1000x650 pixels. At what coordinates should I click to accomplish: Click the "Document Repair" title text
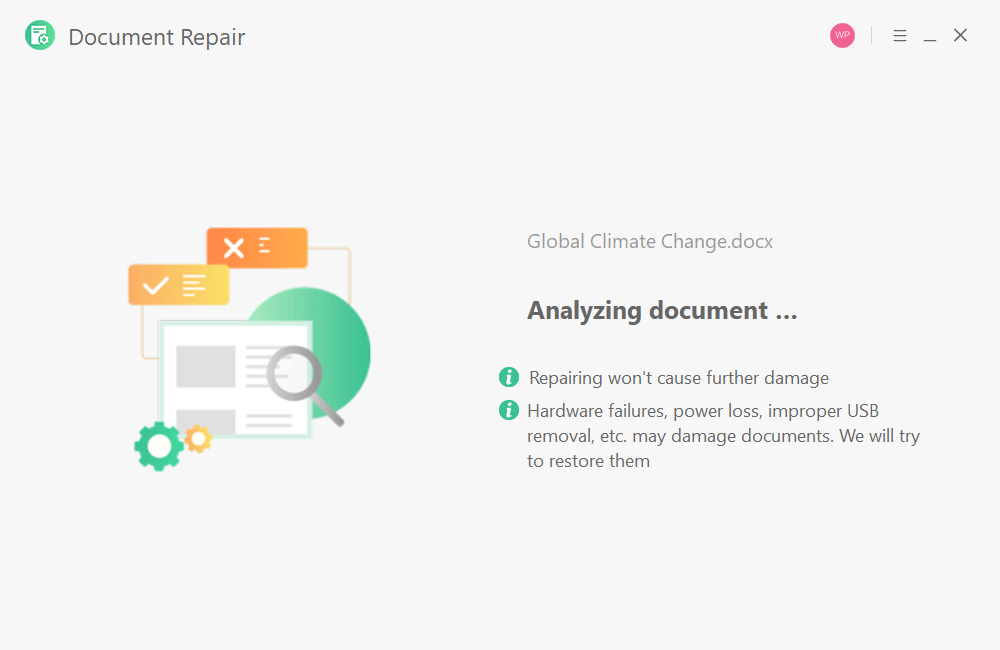click(x=156, y=37)
